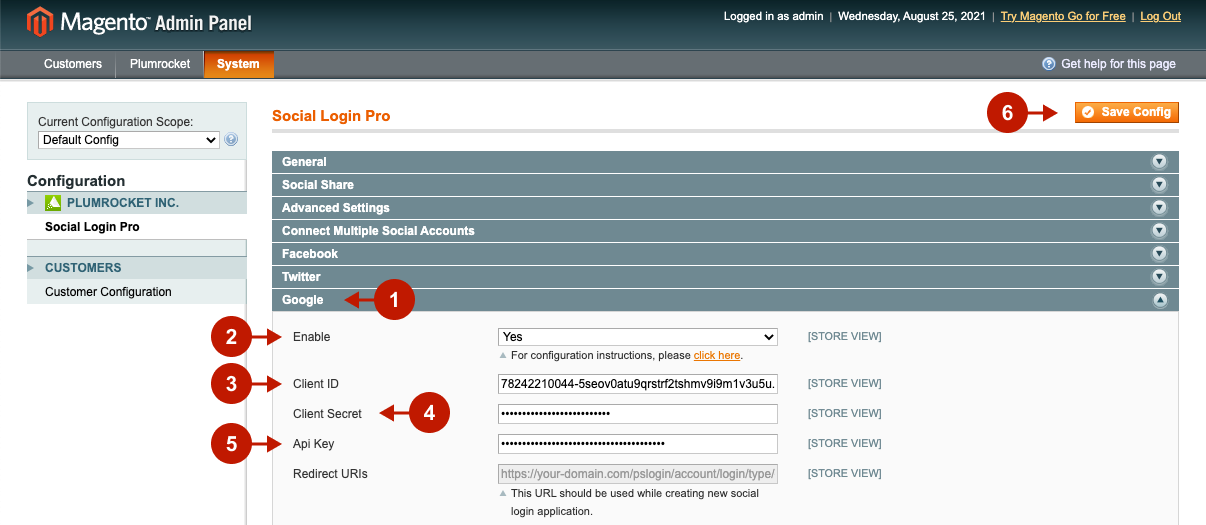Click Try Magento Go for Free link

(1063, 16)
